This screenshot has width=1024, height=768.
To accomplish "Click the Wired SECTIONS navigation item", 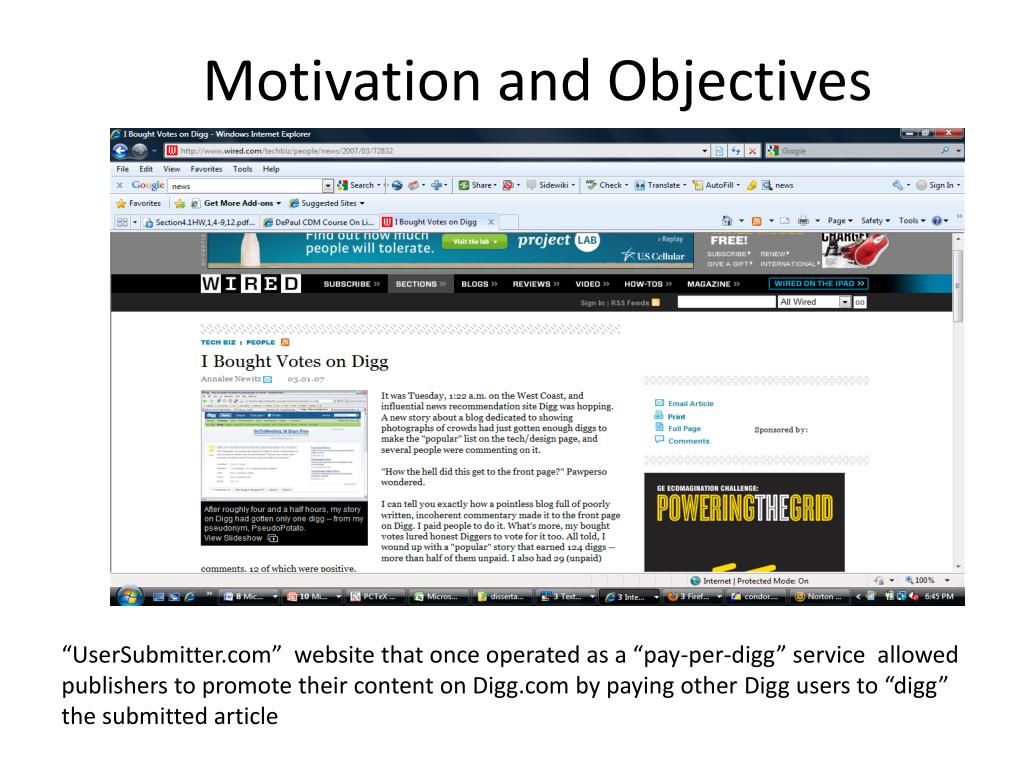I will [x=421, y=284].
